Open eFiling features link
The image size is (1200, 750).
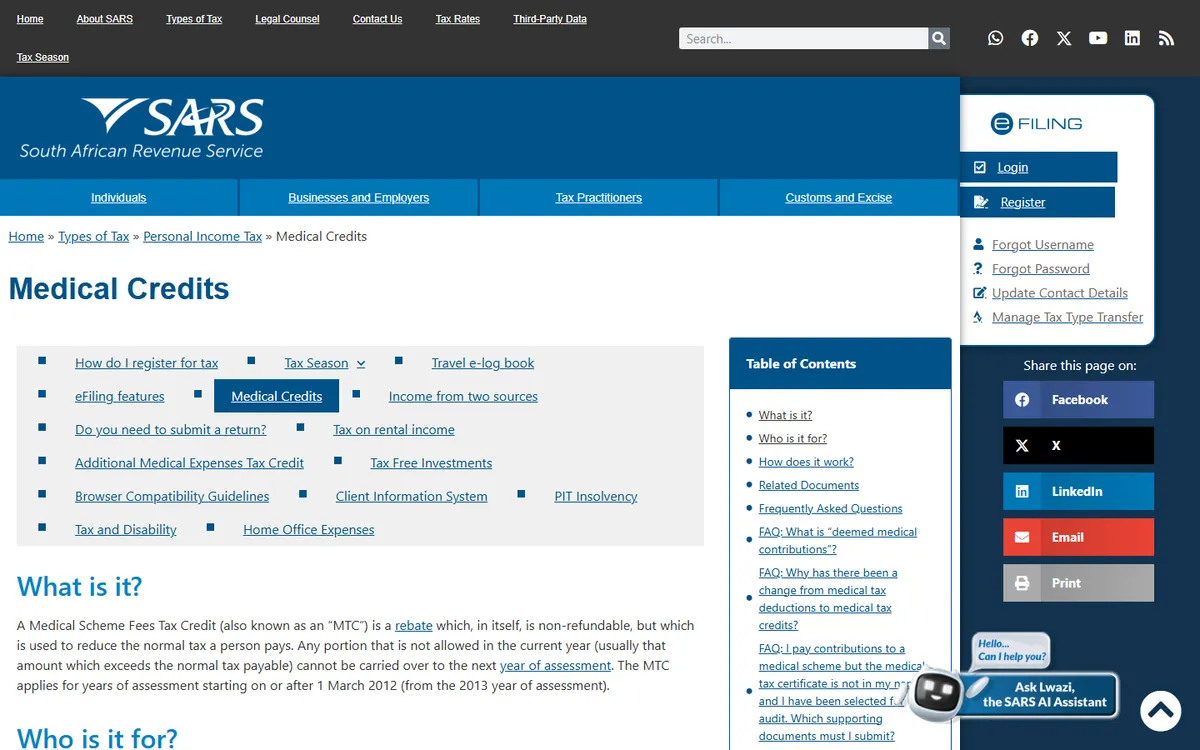[119, 396]
